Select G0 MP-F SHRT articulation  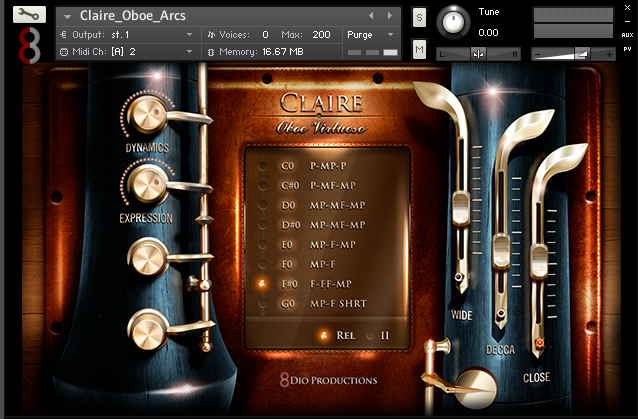pos(312,303)
